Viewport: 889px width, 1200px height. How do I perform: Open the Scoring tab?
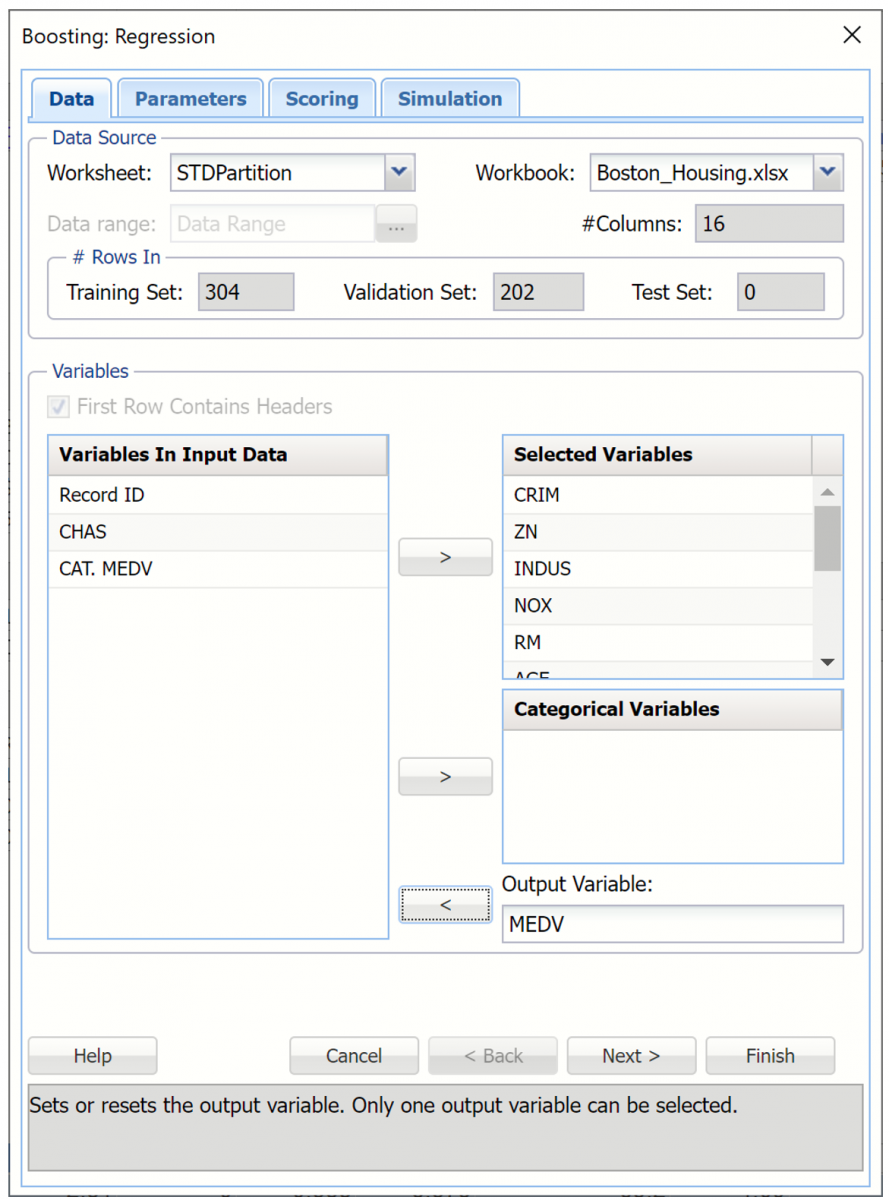point(321,99)
